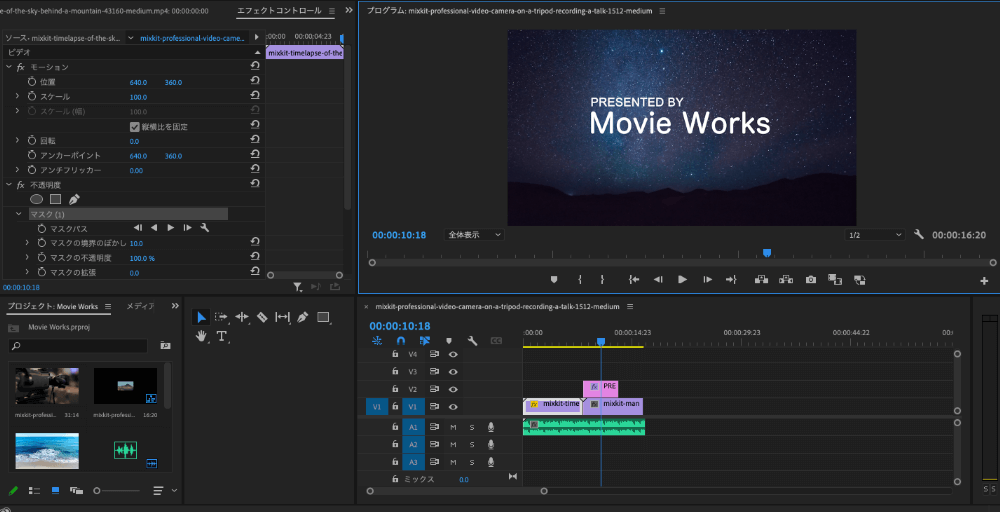Expand the scale property
Screen dimensions: 1000x512
pos(17,96)
